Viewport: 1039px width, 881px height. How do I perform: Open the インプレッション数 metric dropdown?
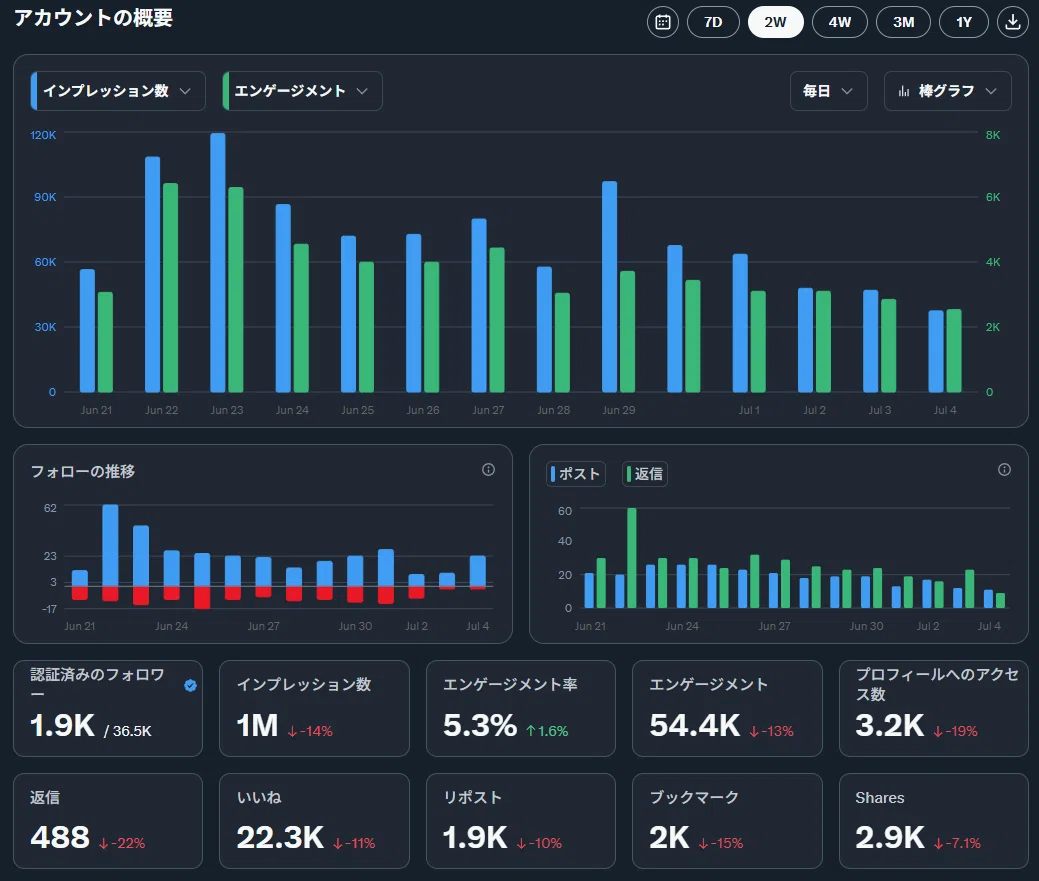118,91
